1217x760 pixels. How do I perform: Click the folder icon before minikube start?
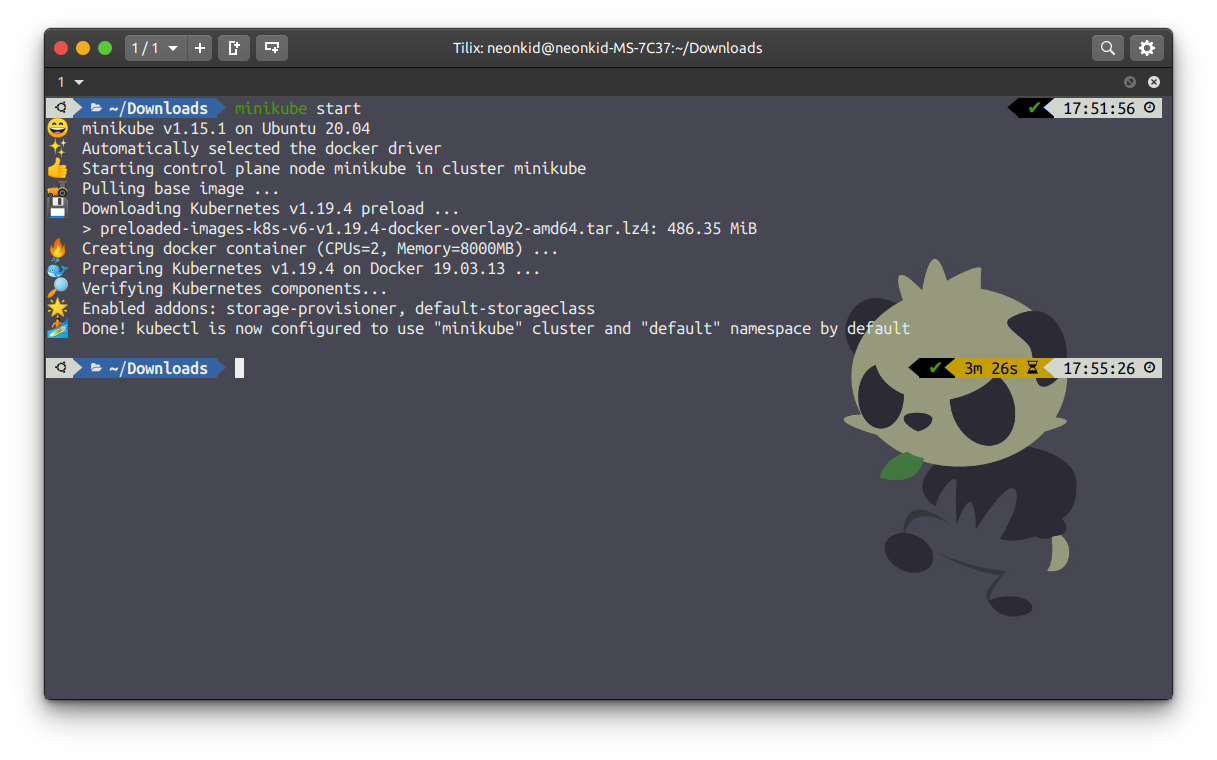tap(96, 108)
